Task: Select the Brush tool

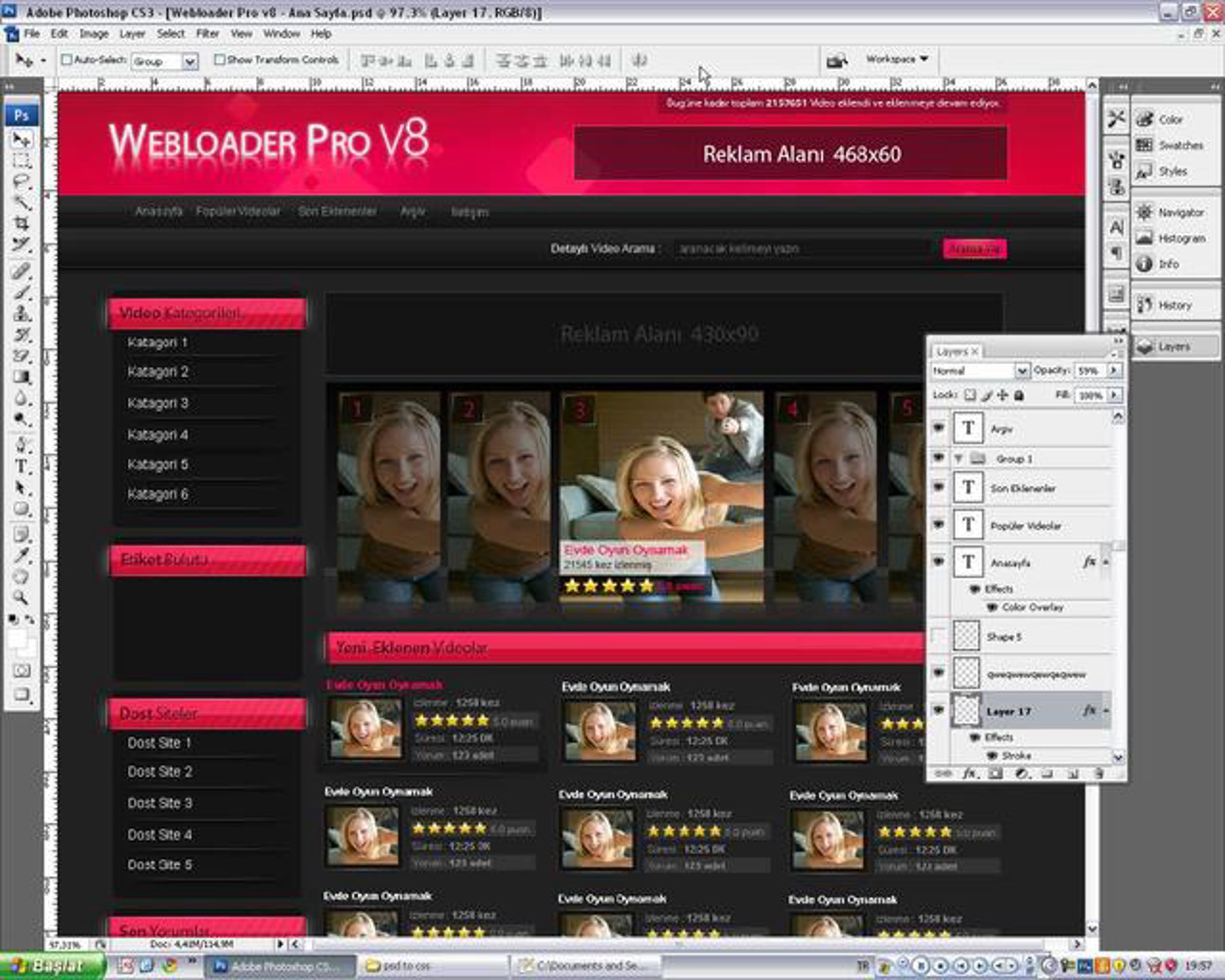Action: [21, 292]
